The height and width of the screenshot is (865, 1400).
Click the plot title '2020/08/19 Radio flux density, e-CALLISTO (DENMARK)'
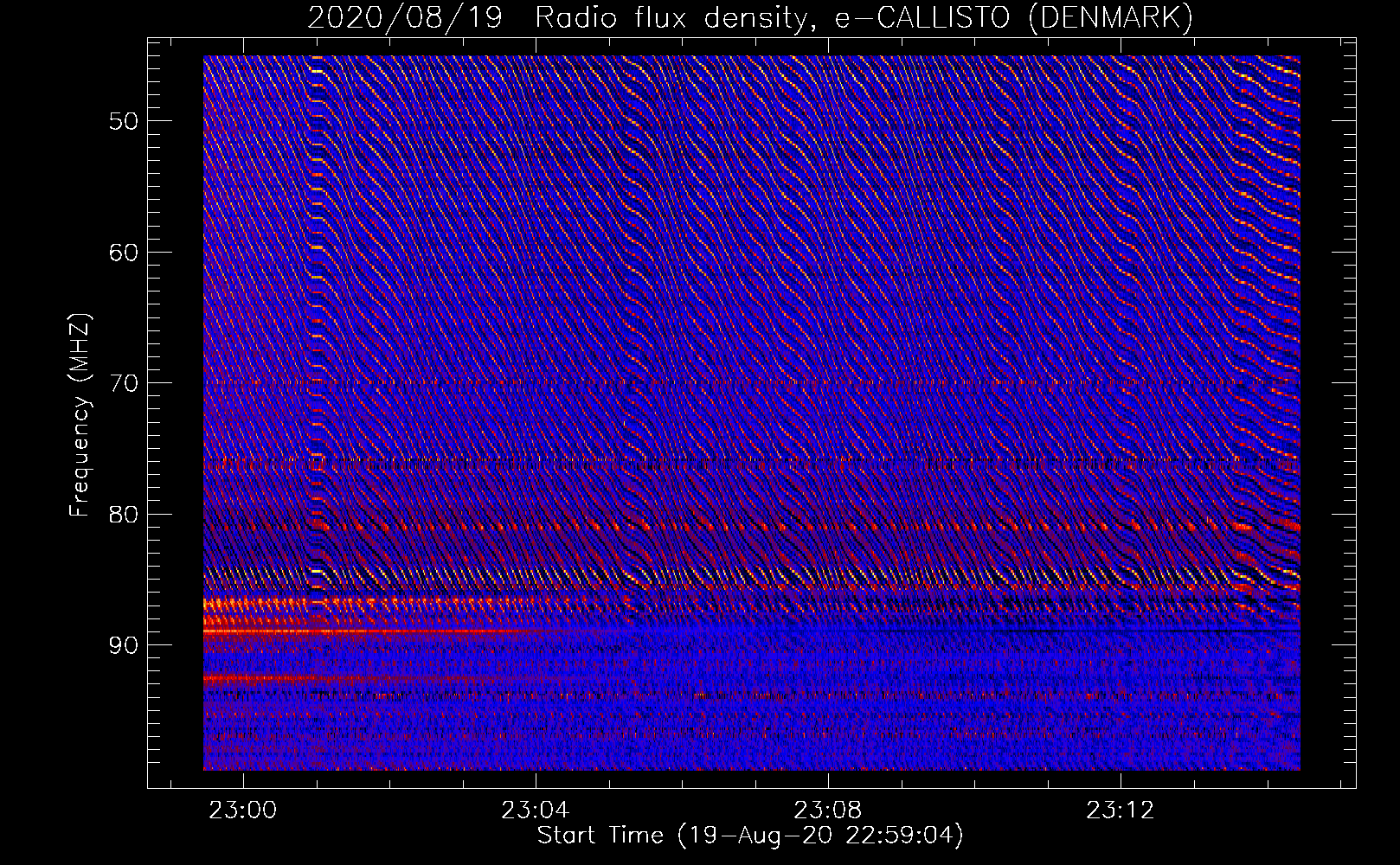(750, 17)
